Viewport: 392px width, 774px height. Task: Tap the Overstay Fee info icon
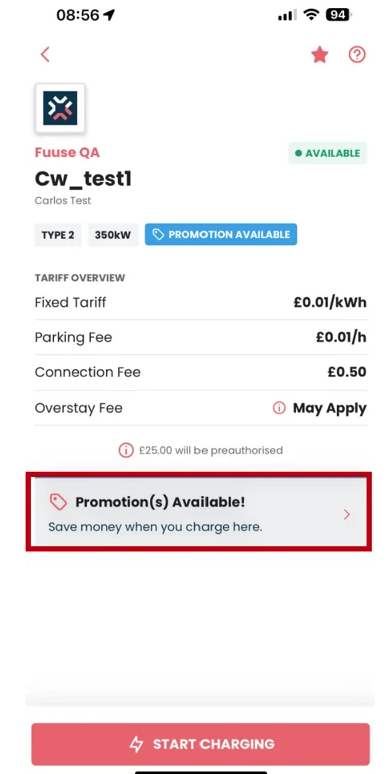click(x=279, y=408)
